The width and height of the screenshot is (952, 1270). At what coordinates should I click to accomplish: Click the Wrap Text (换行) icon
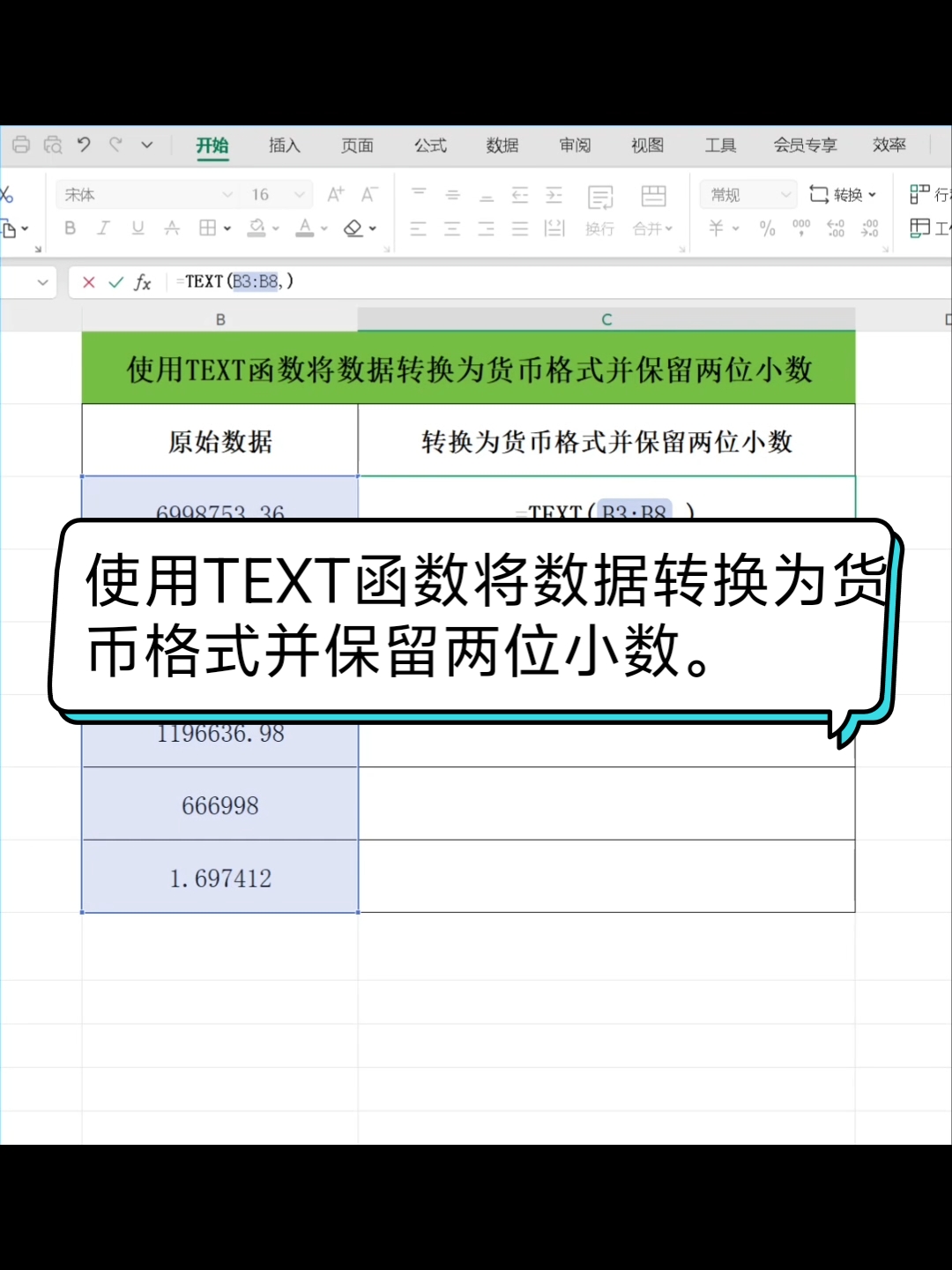coord(600,210)
